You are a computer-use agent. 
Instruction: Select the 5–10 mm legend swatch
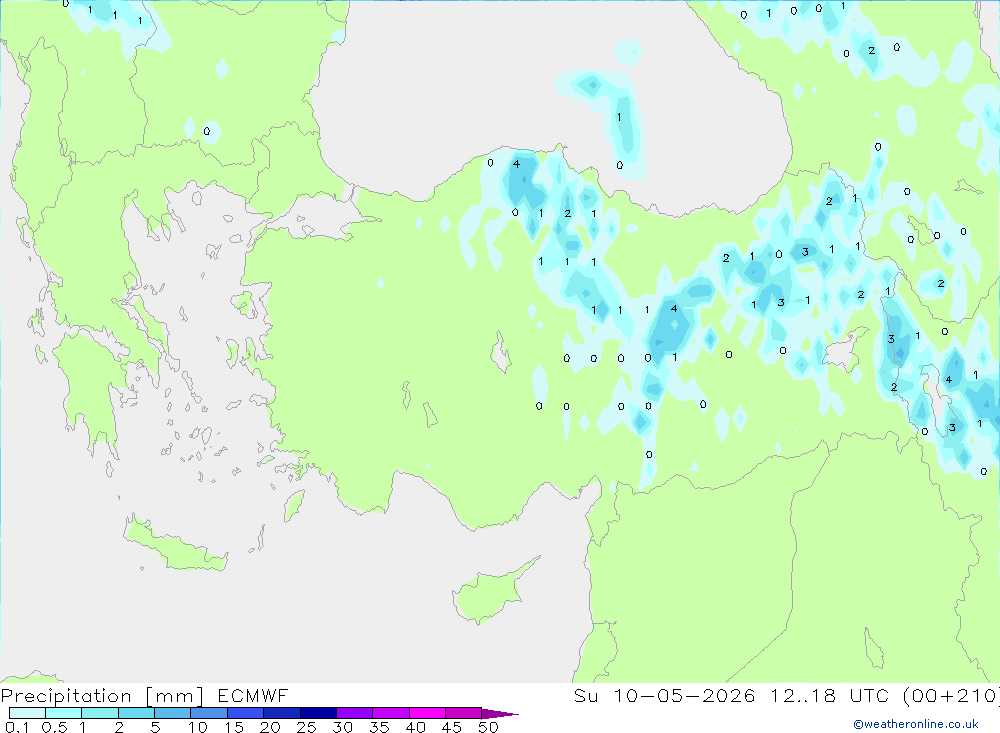pyautogui.click(x=173, y=713)
